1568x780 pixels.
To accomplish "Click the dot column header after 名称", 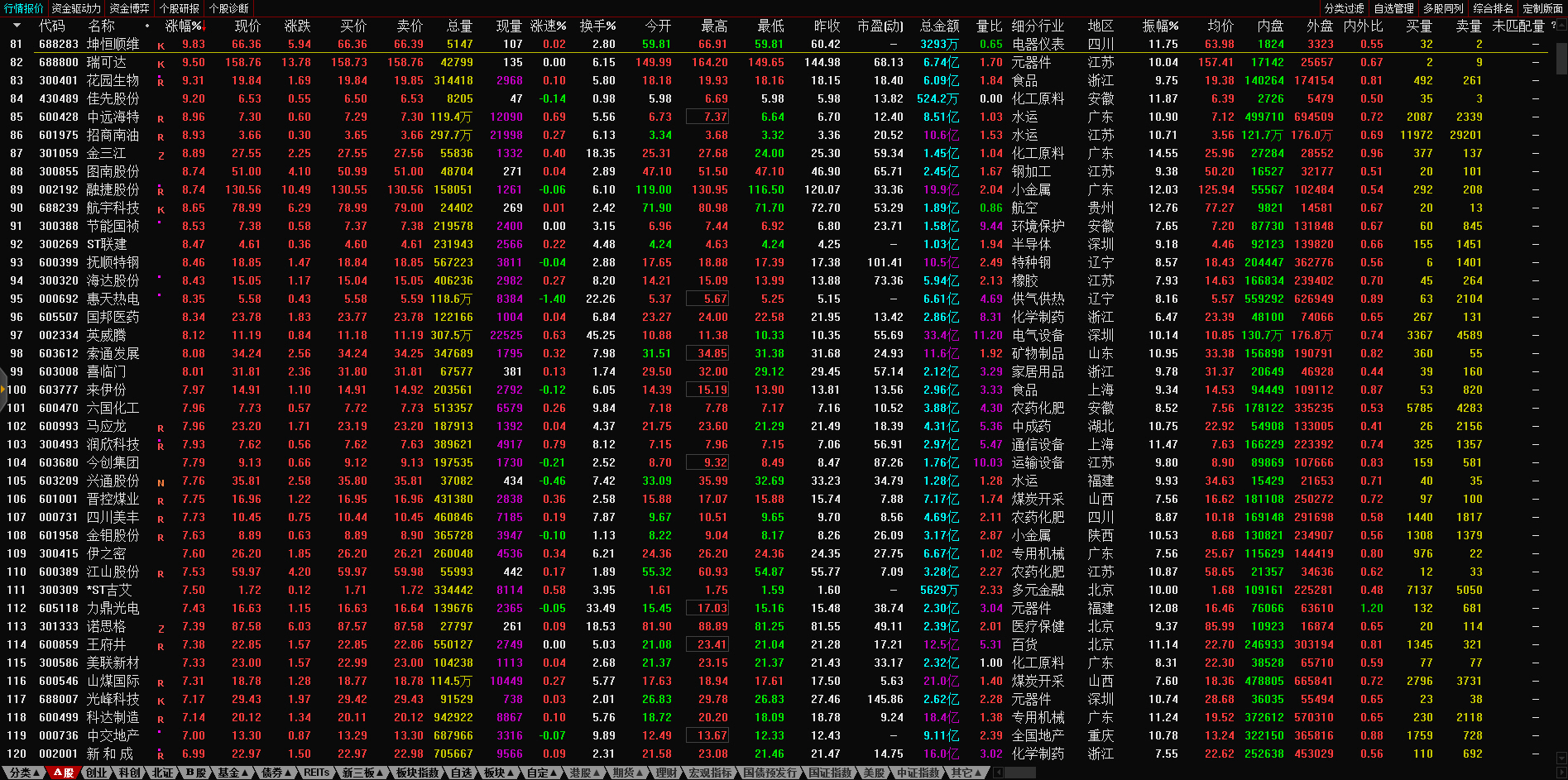I will [x=147, y=26].
